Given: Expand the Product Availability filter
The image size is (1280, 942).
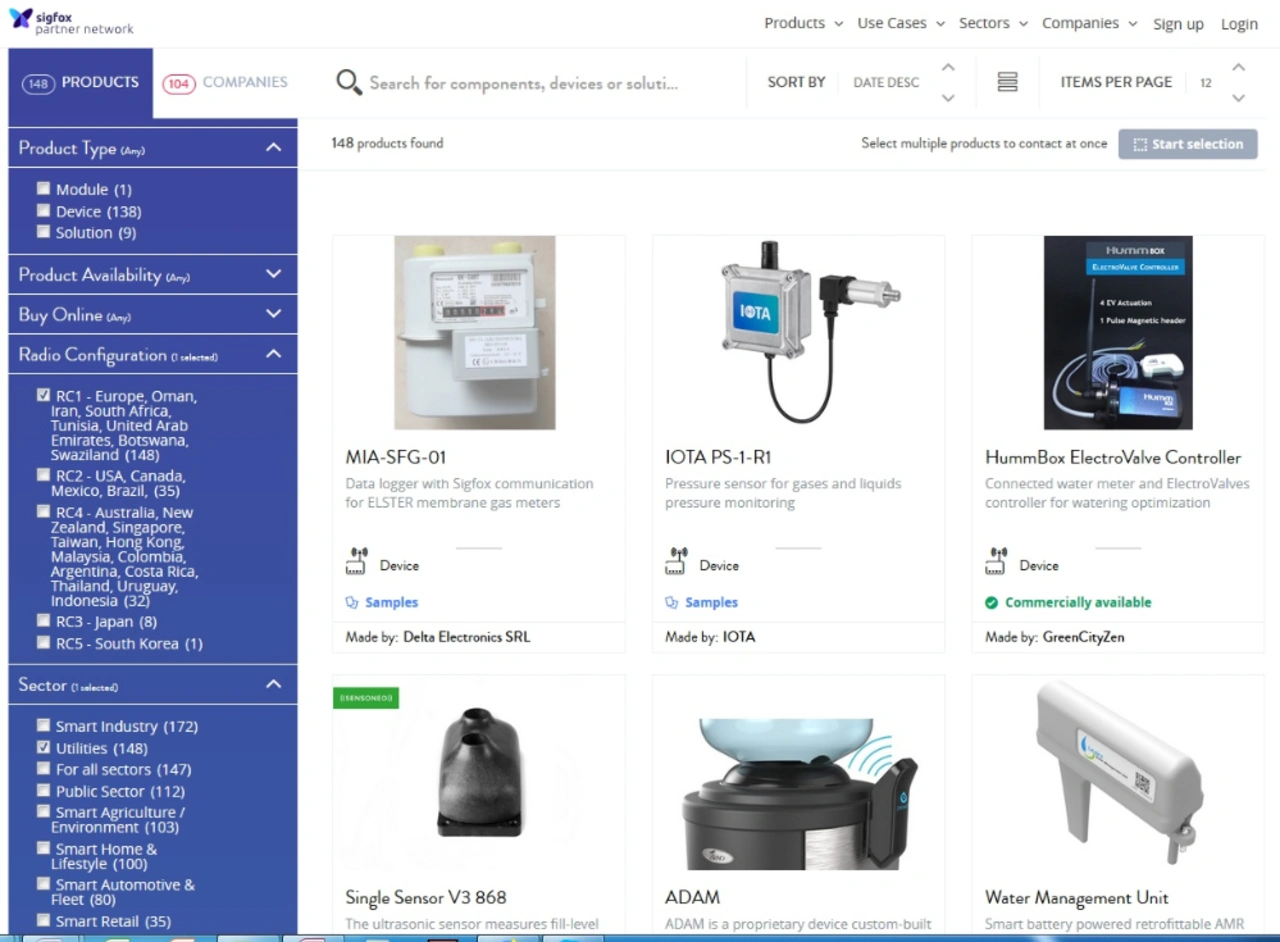Looking at the screenshot, I should (x=273, y=274).
